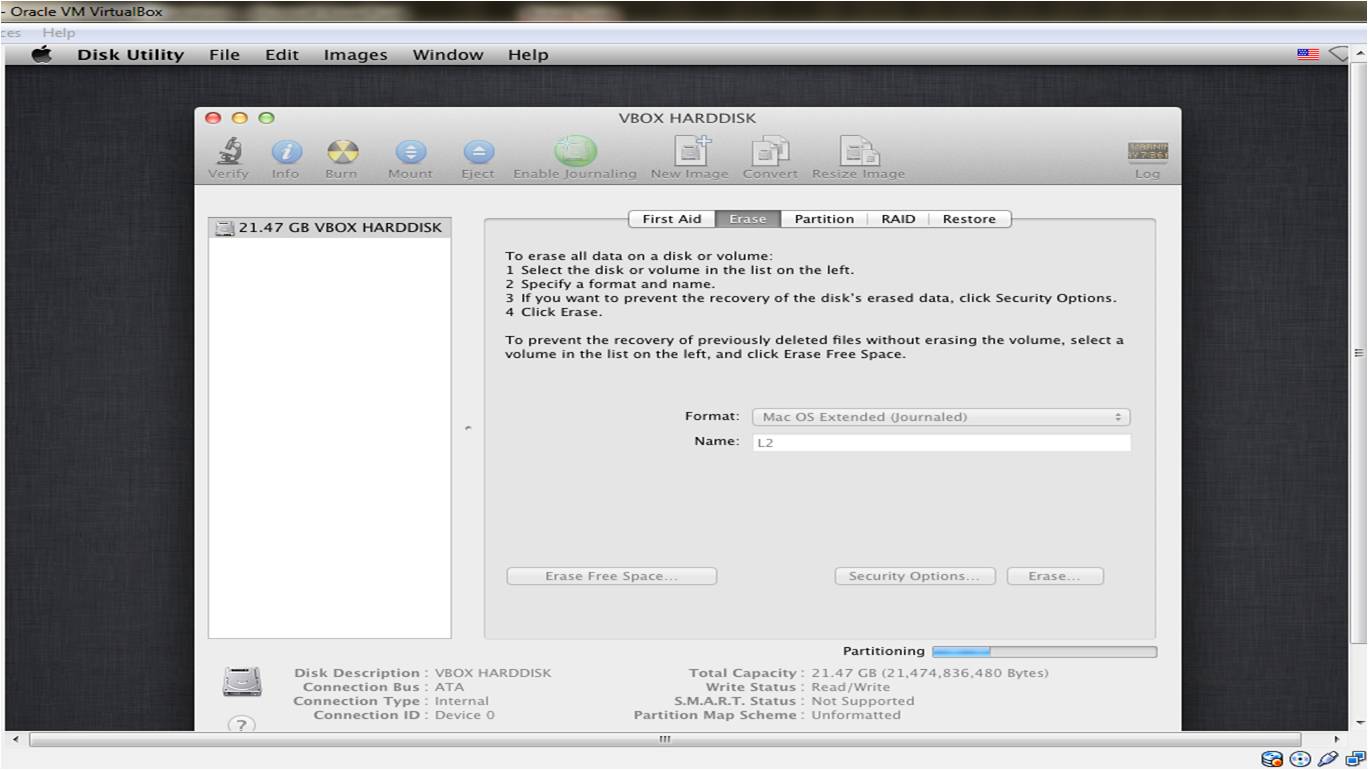Open the Log viewer icon

(1147, 152)
